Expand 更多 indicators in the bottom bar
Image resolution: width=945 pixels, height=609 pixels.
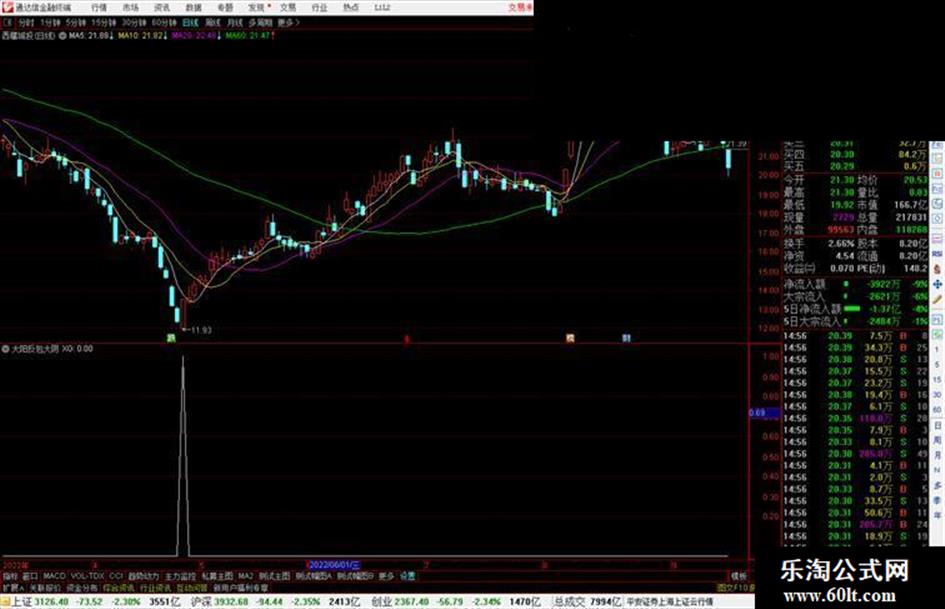pyautogui.click(x=386, y=576)
